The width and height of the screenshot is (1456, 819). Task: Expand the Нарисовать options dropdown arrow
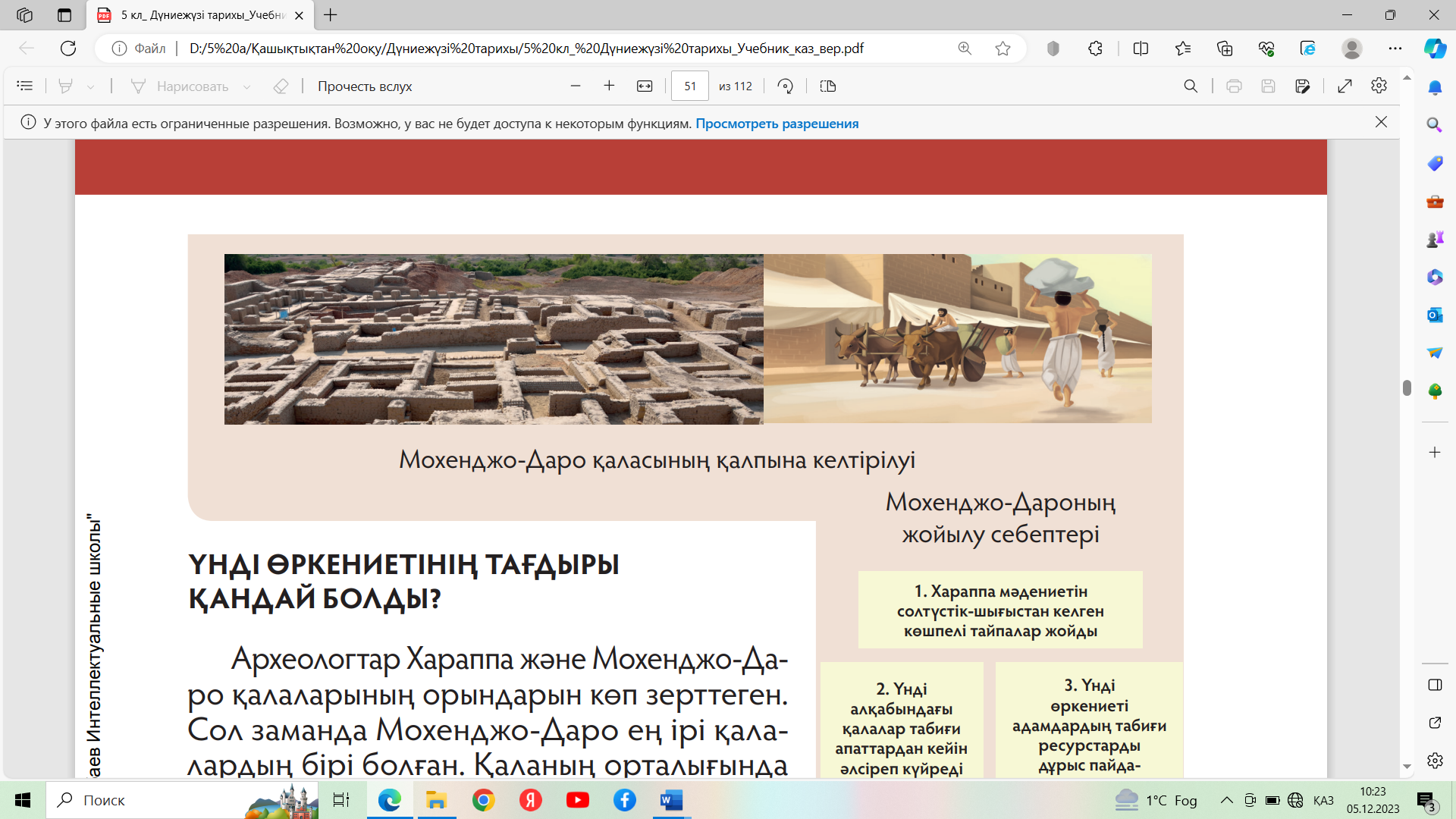pos(247,87)
